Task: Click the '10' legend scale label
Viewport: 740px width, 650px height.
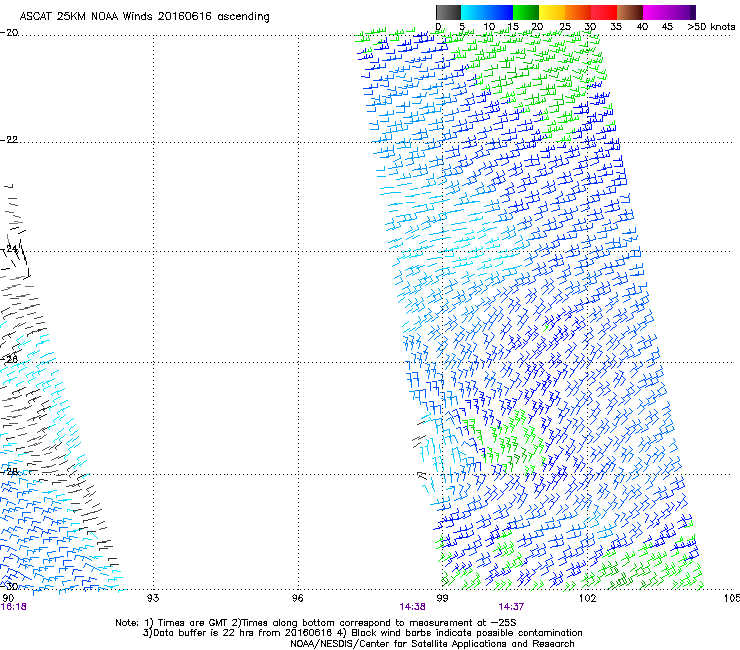Action: click(x=489, y=27)
